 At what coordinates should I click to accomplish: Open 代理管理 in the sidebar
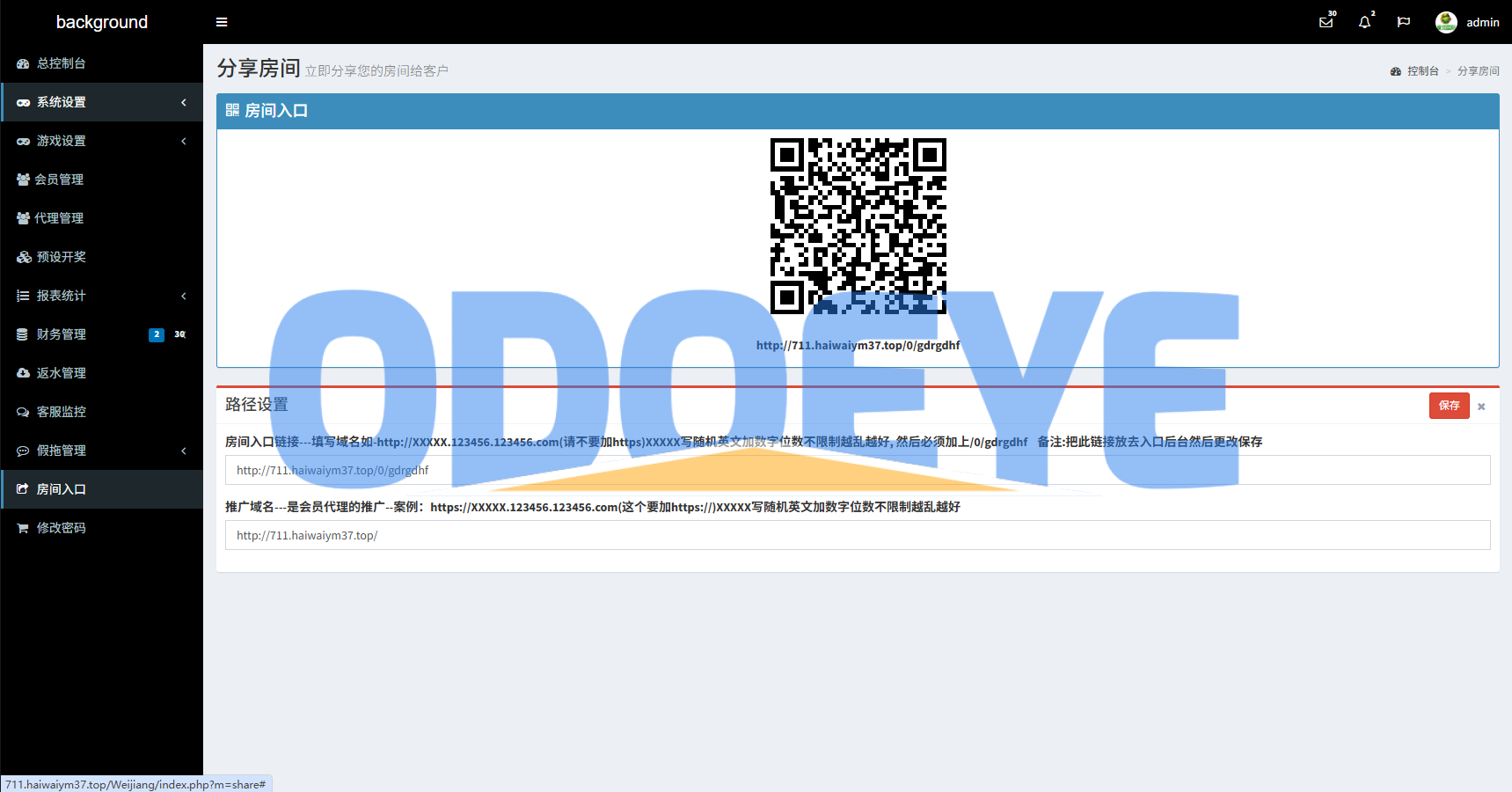click(x=102, y=218)
